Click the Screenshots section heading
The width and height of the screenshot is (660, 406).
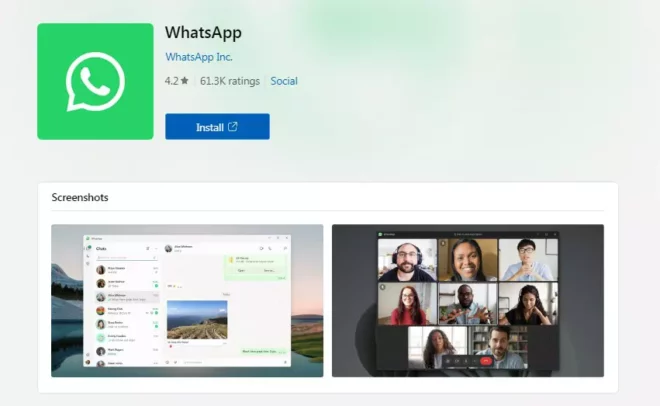[x=80, y=197]
